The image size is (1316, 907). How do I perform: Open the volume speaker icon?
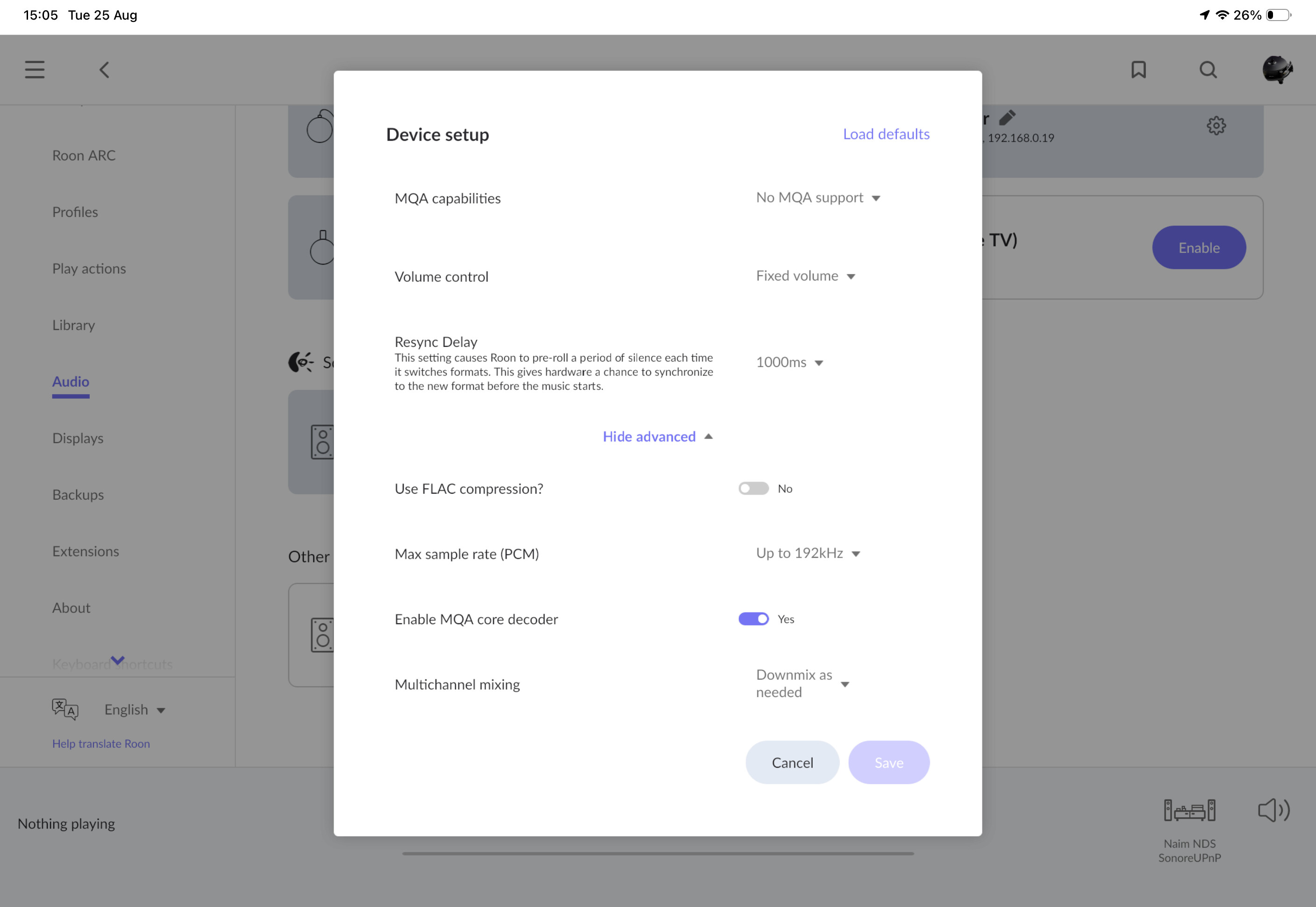(x=1274, y=810)
